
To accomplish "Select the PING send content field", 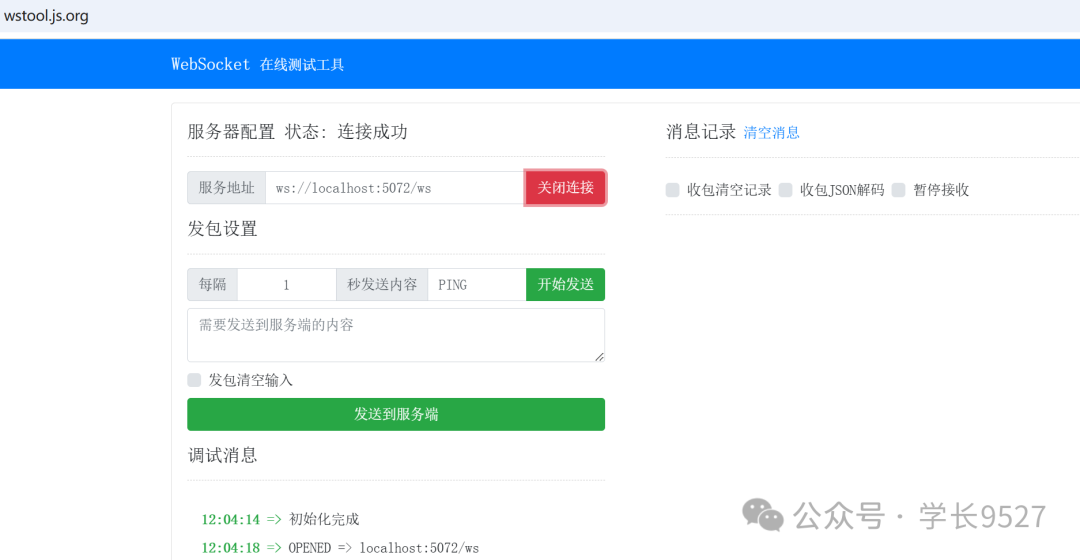I will (x=476, y=285).
